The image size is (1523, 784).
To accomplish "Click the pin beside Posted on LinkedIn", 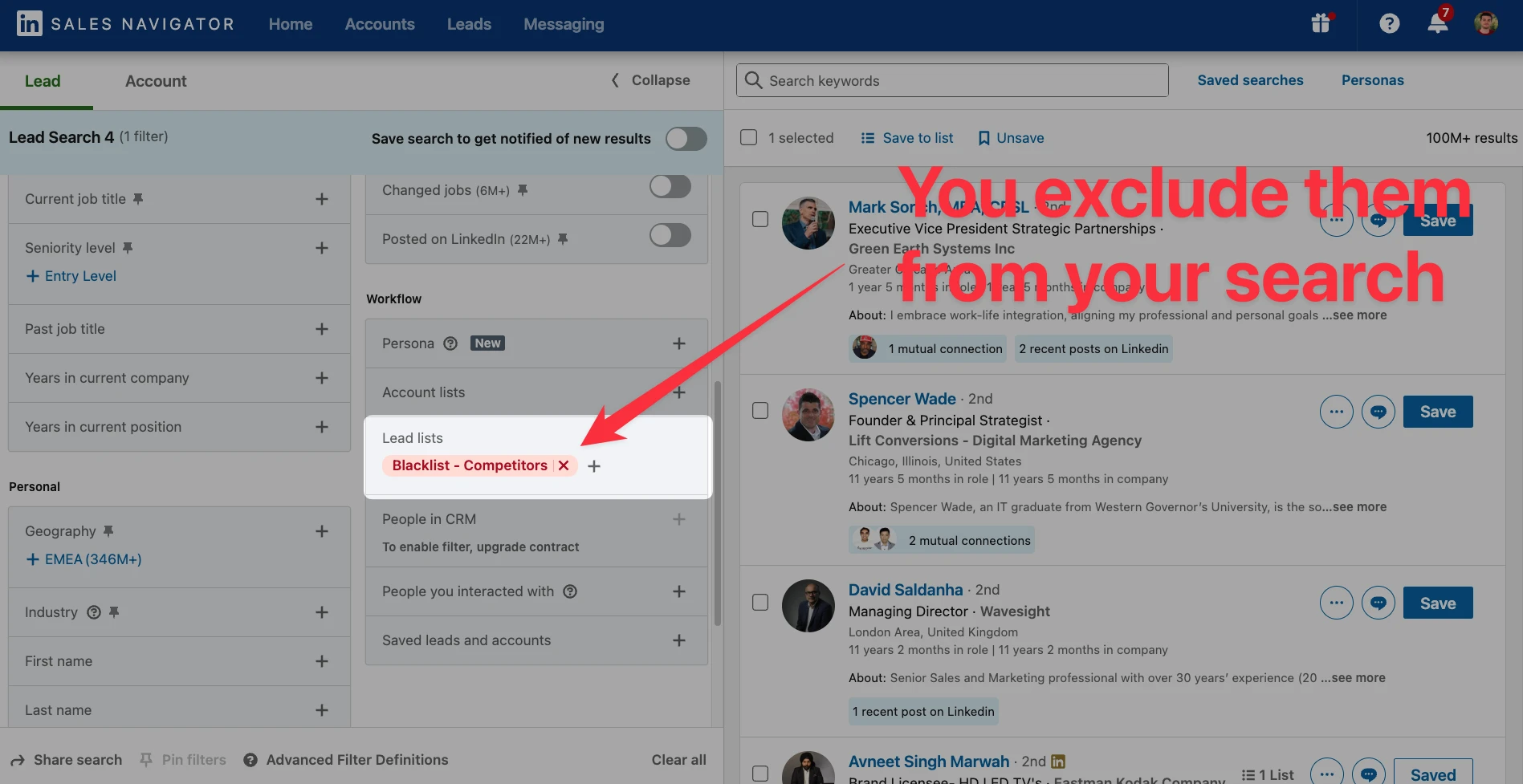I will click(x=563, y=239).
